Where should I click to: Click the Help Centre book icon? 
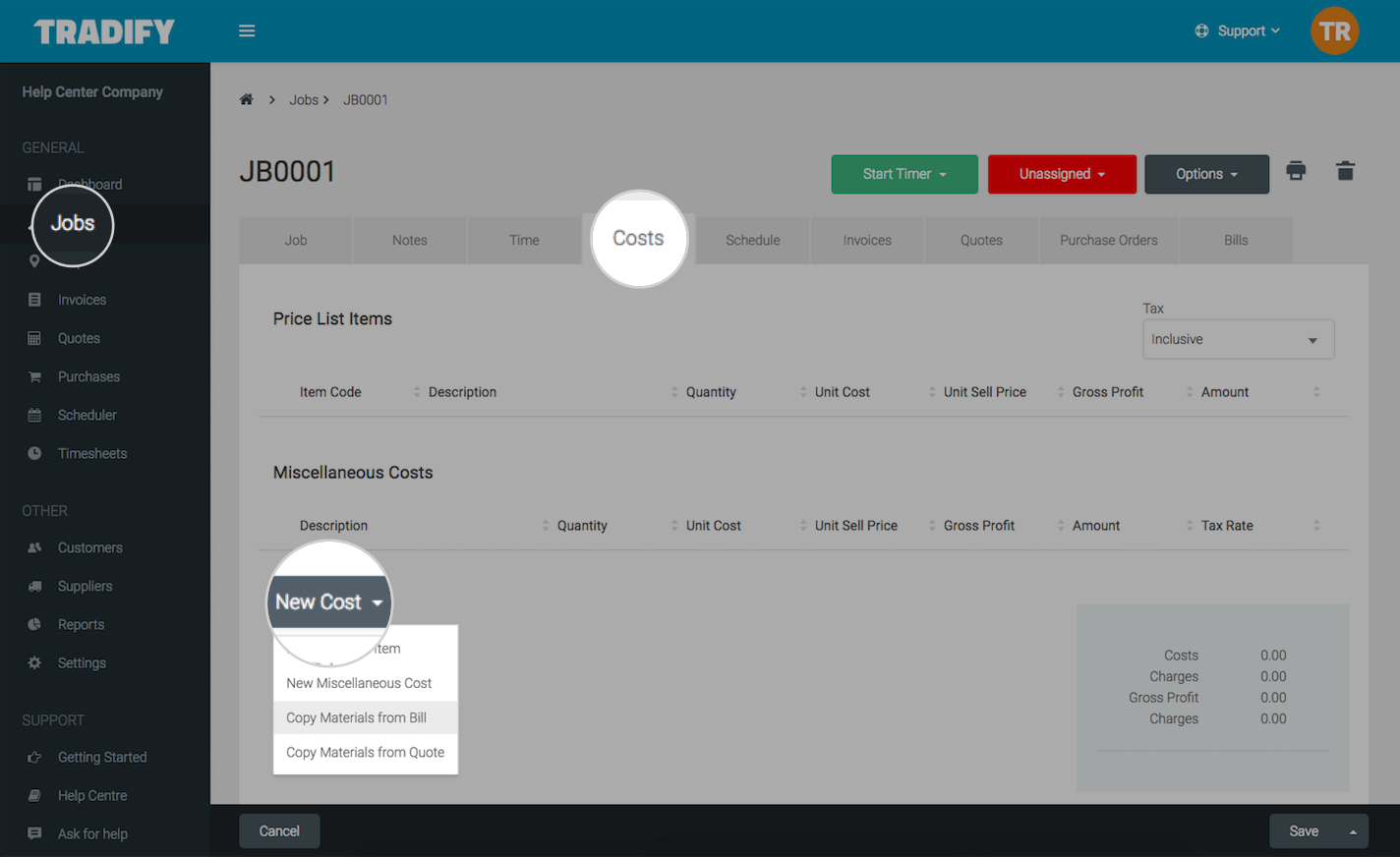(34, 795)
